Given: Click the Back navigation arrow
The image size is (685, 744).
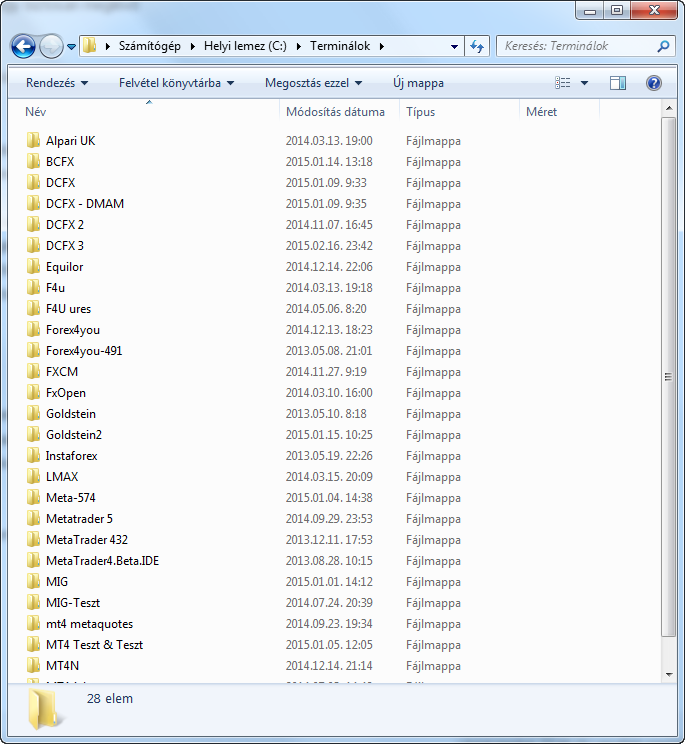Looking at the screenshot, I should (x=23, y=46).
